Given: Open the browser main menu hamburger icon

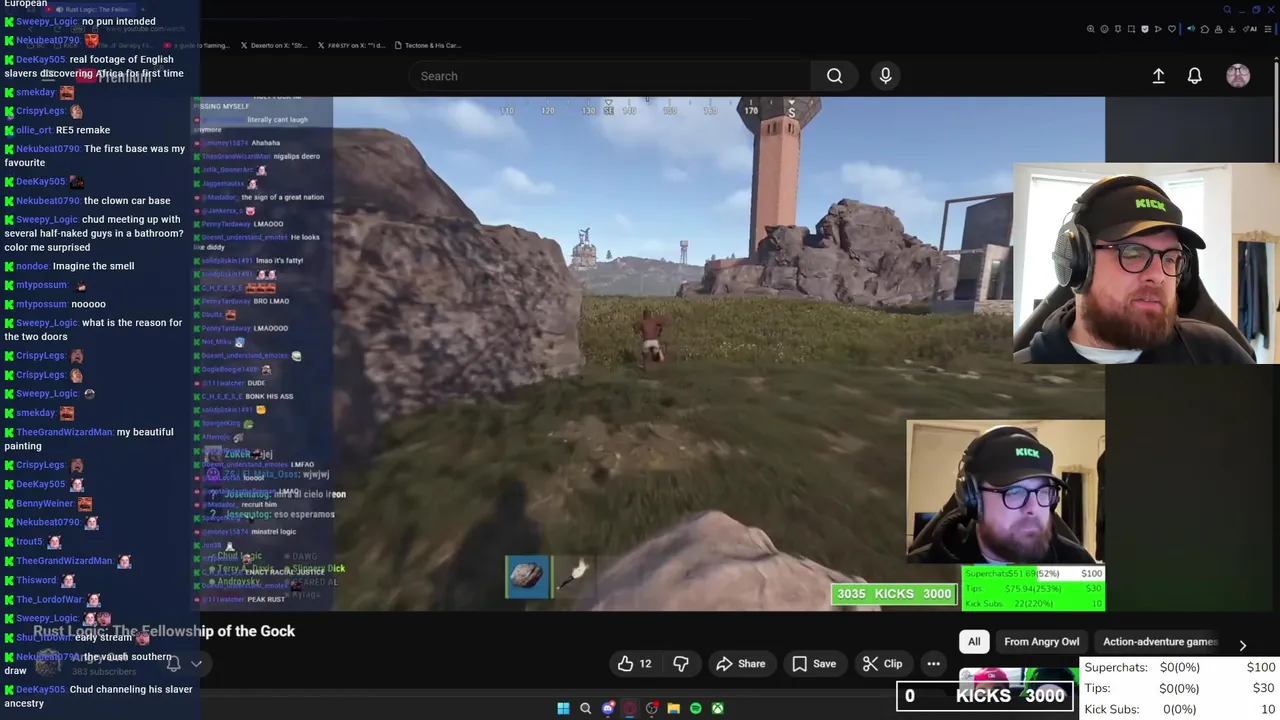Looking at the screenshot, I should point(1268,29).
